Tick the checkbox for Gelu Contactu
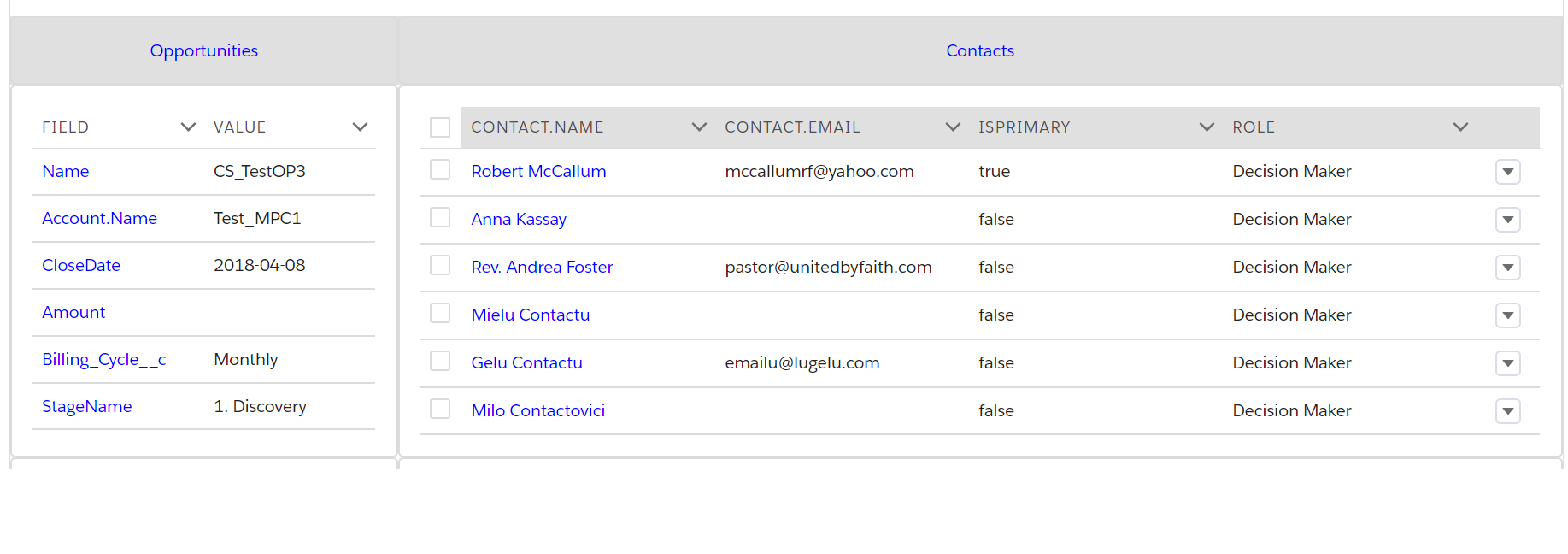 coord(440,362)
